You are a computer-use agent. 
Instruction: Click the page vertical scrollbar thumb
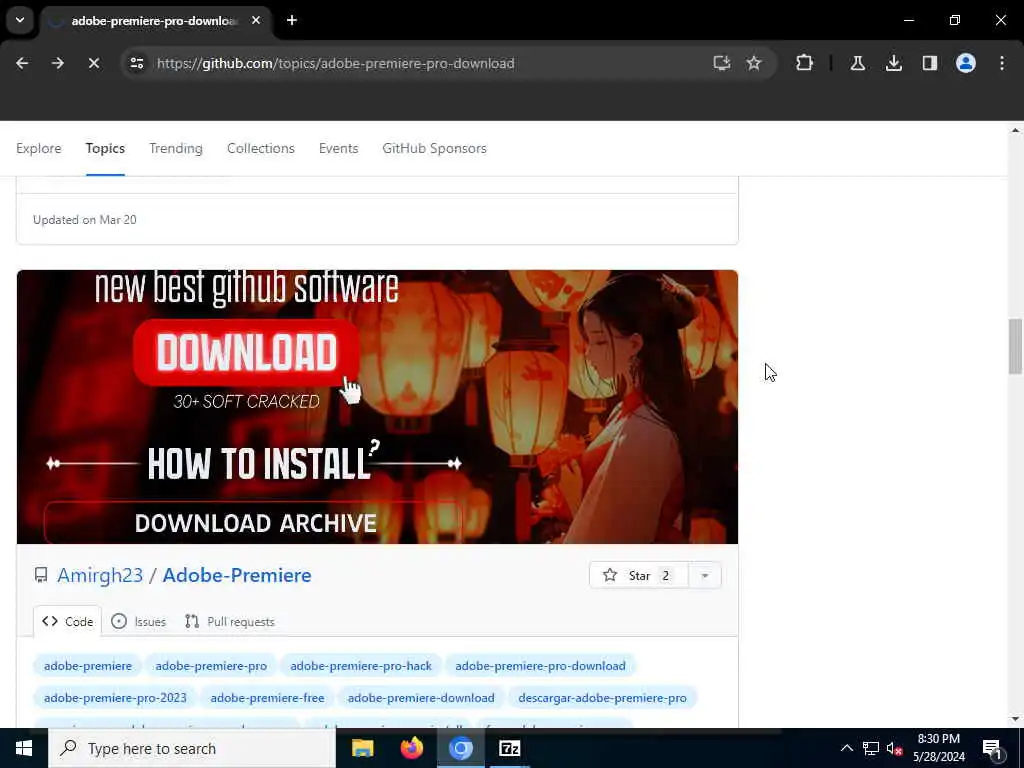click(x=1015, y=346)
